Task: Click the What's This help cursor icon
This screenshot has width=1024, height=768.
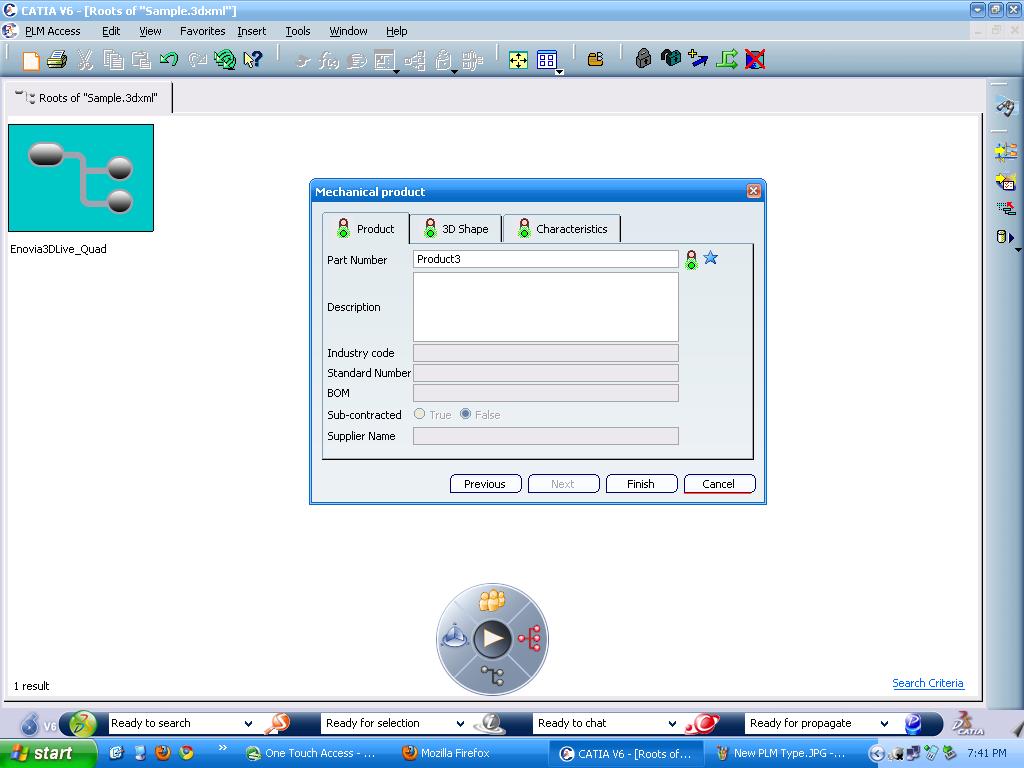Action: [253, 60]
